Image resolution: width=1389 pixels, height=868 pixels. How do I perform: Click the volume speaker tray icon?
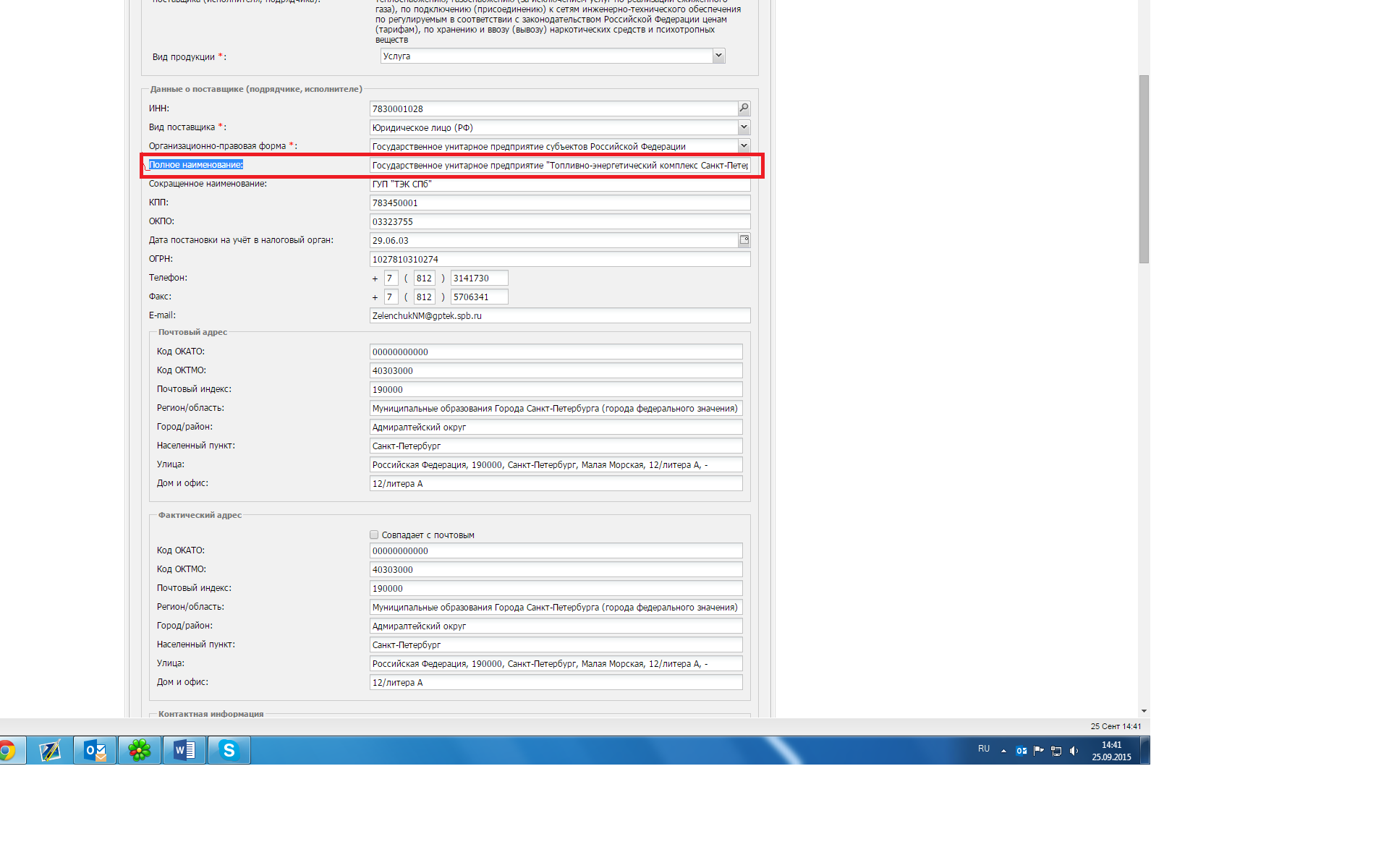click(1074, 751)
